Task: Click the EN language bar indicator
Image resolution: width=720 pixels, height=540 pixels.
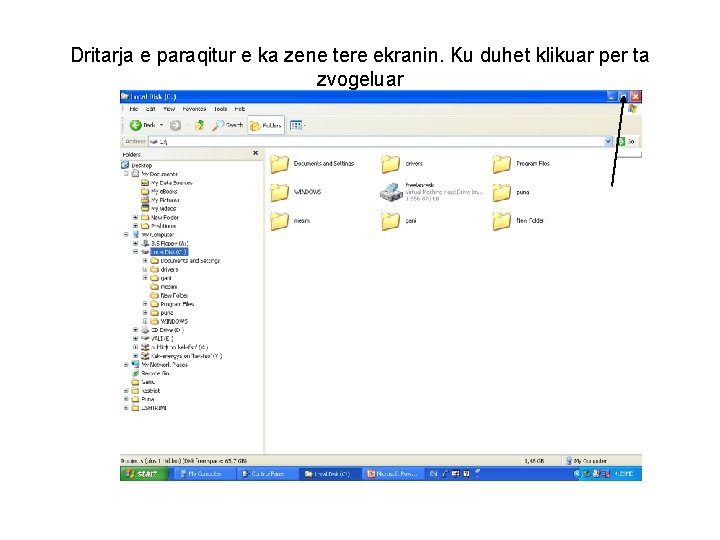Action: coord(433,474)
